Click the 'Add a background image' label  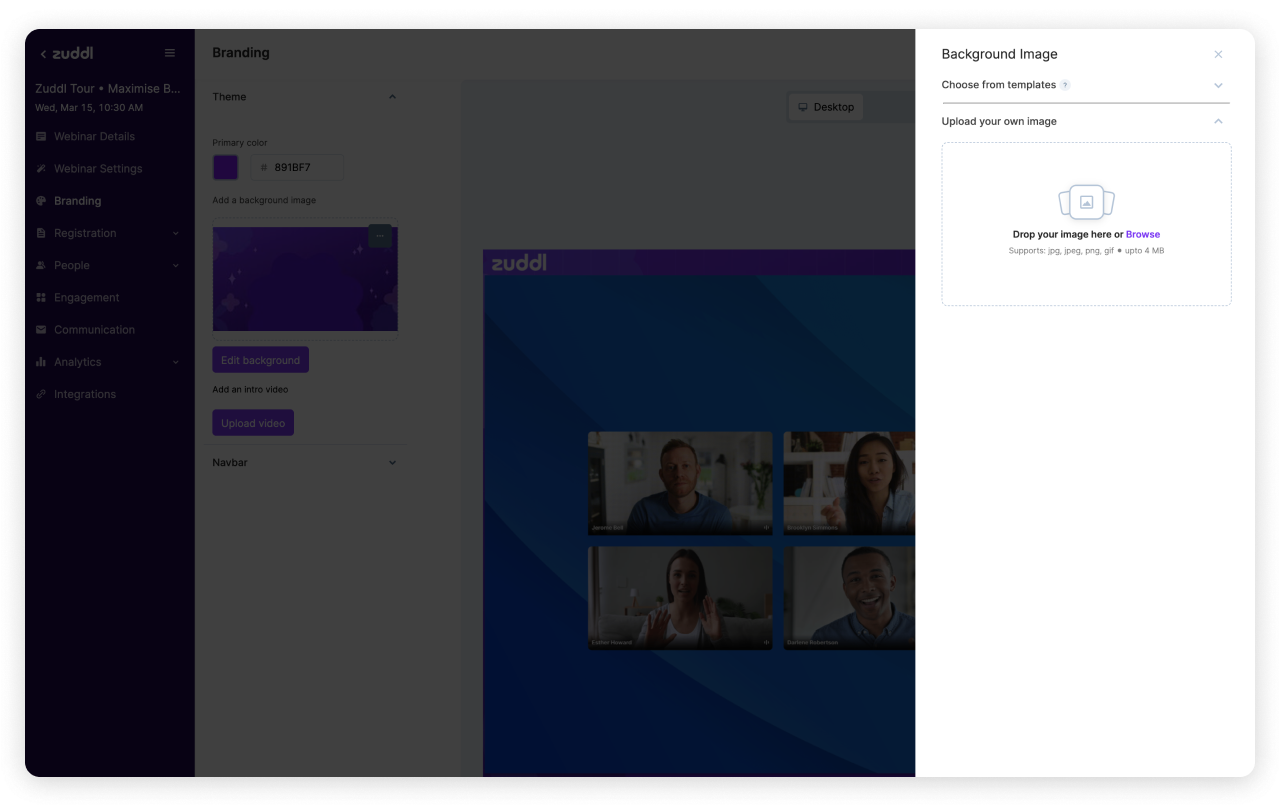pos(264,200)
